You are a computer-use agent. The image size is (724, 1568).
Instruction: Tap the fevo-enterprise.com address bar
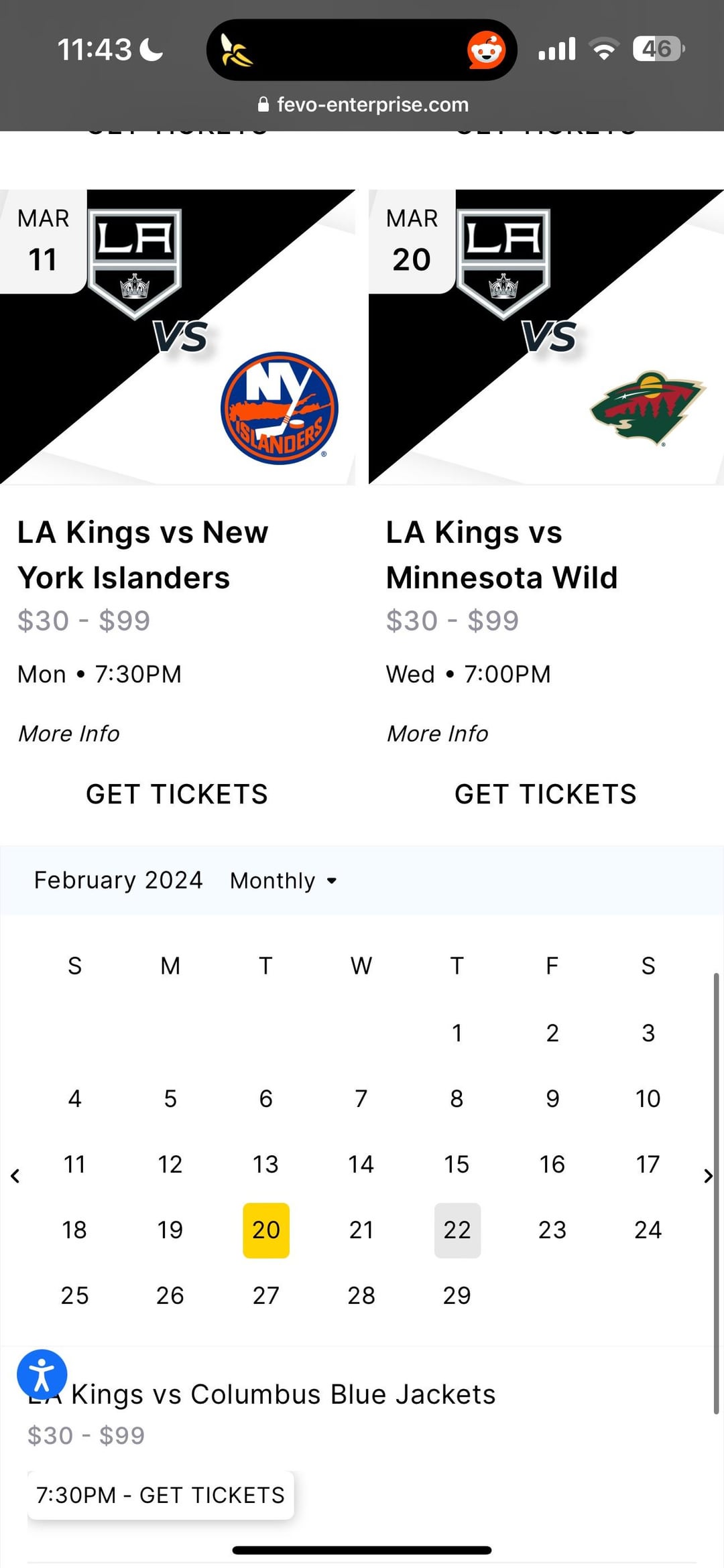372,105
